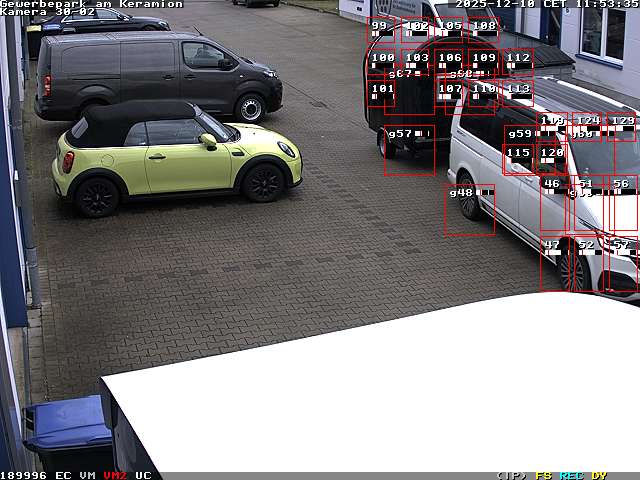Screen dimensions: 640x480
Task: Select the red VM2 status indicator
Action: click(115, 475)
